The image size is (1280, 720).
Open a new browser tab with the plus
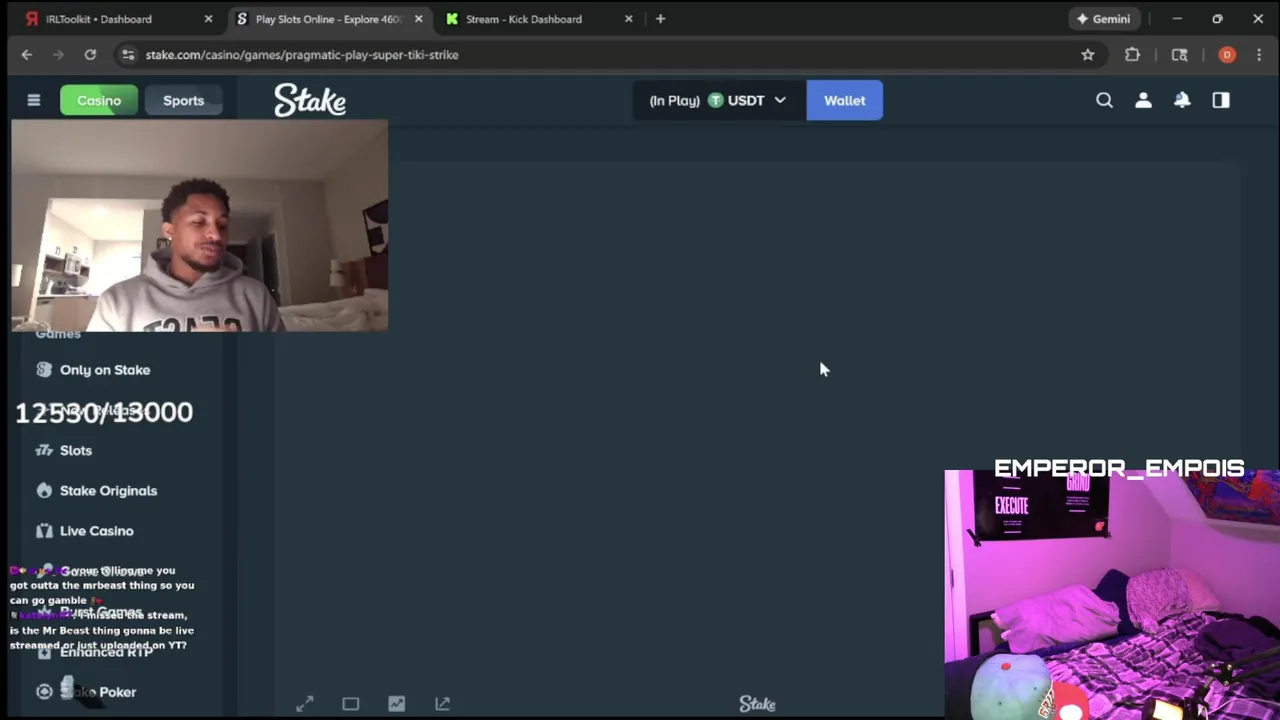[660, 19]
